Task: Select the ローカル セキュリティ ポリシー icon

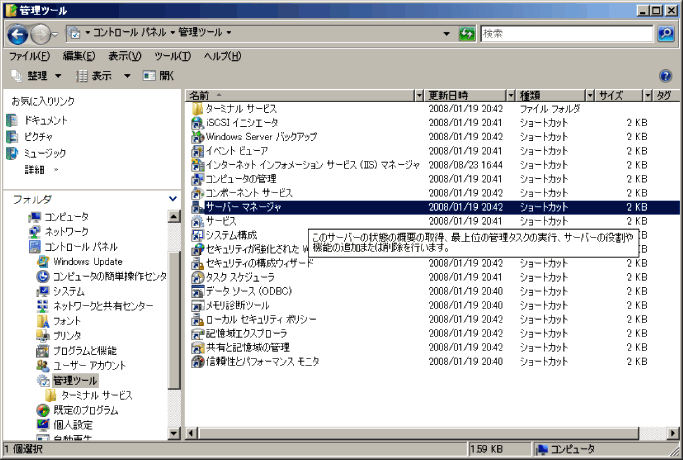Action: [197, 319]
